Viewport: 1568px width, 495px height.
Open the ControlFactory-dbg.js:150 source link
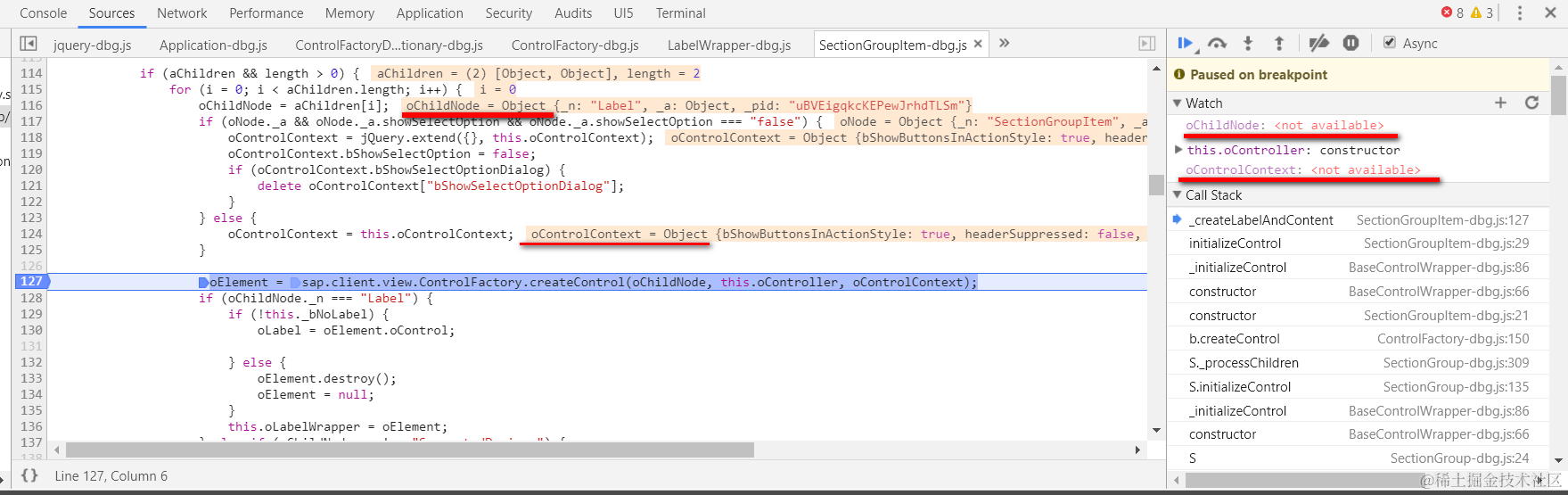[1453, 339]
